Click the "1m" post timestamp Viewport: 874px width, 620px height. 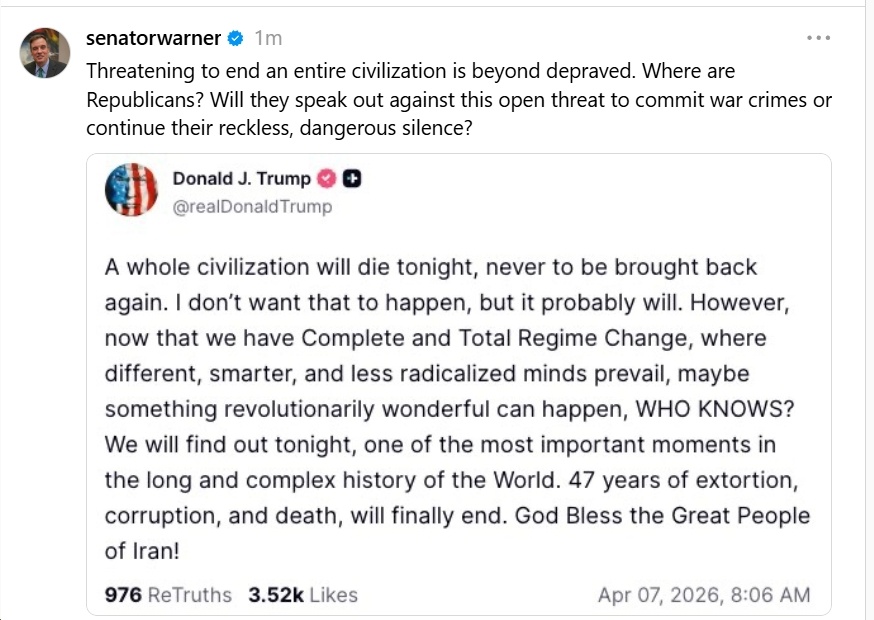[268, 39]
